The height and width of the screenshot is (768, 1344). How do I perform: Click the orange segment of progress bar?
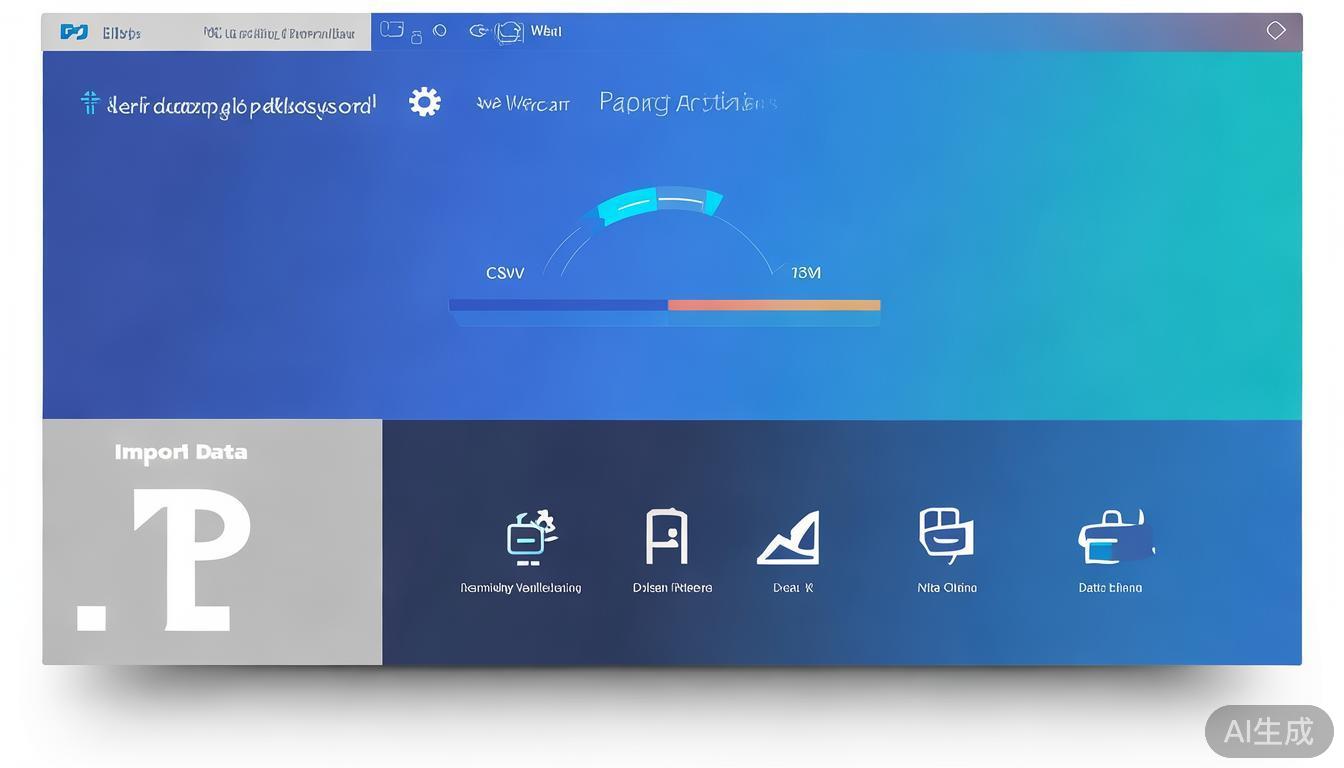[x=774, y=305]
